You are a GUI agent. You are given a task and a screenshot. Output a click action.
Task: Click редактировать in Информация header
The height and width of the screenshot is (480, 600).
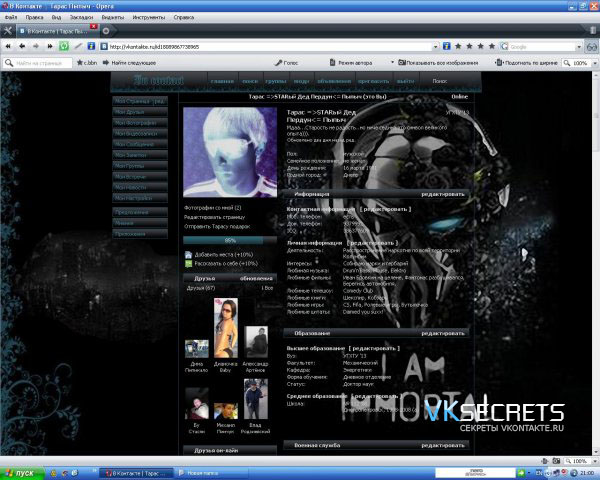[443, 194]
